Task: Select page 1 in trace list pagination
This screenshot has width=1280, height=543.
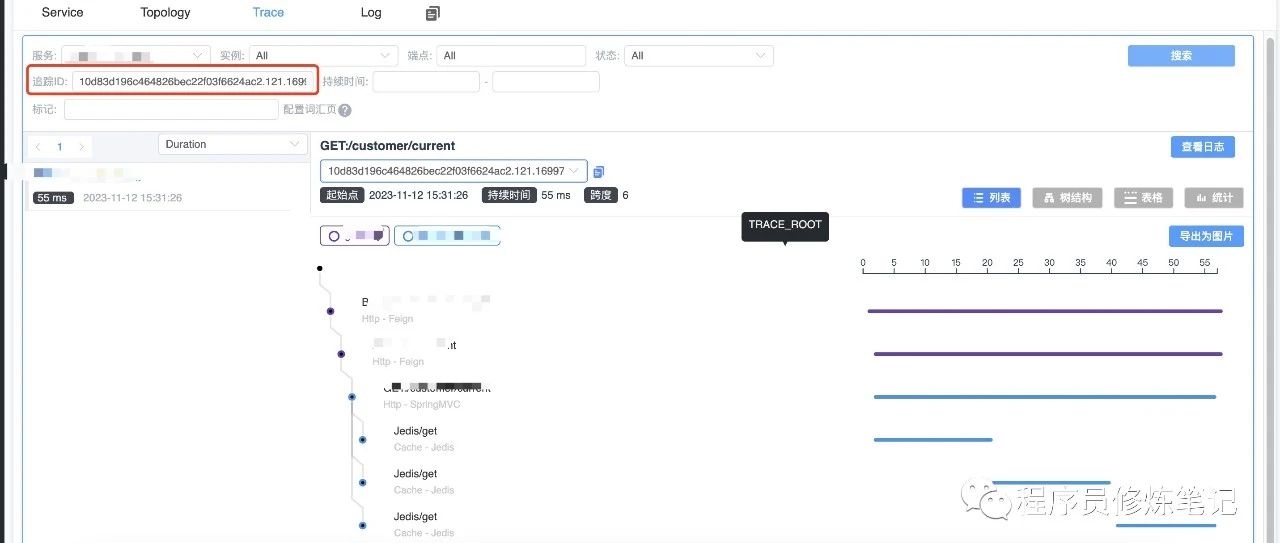Action: [x=60, y=147]
